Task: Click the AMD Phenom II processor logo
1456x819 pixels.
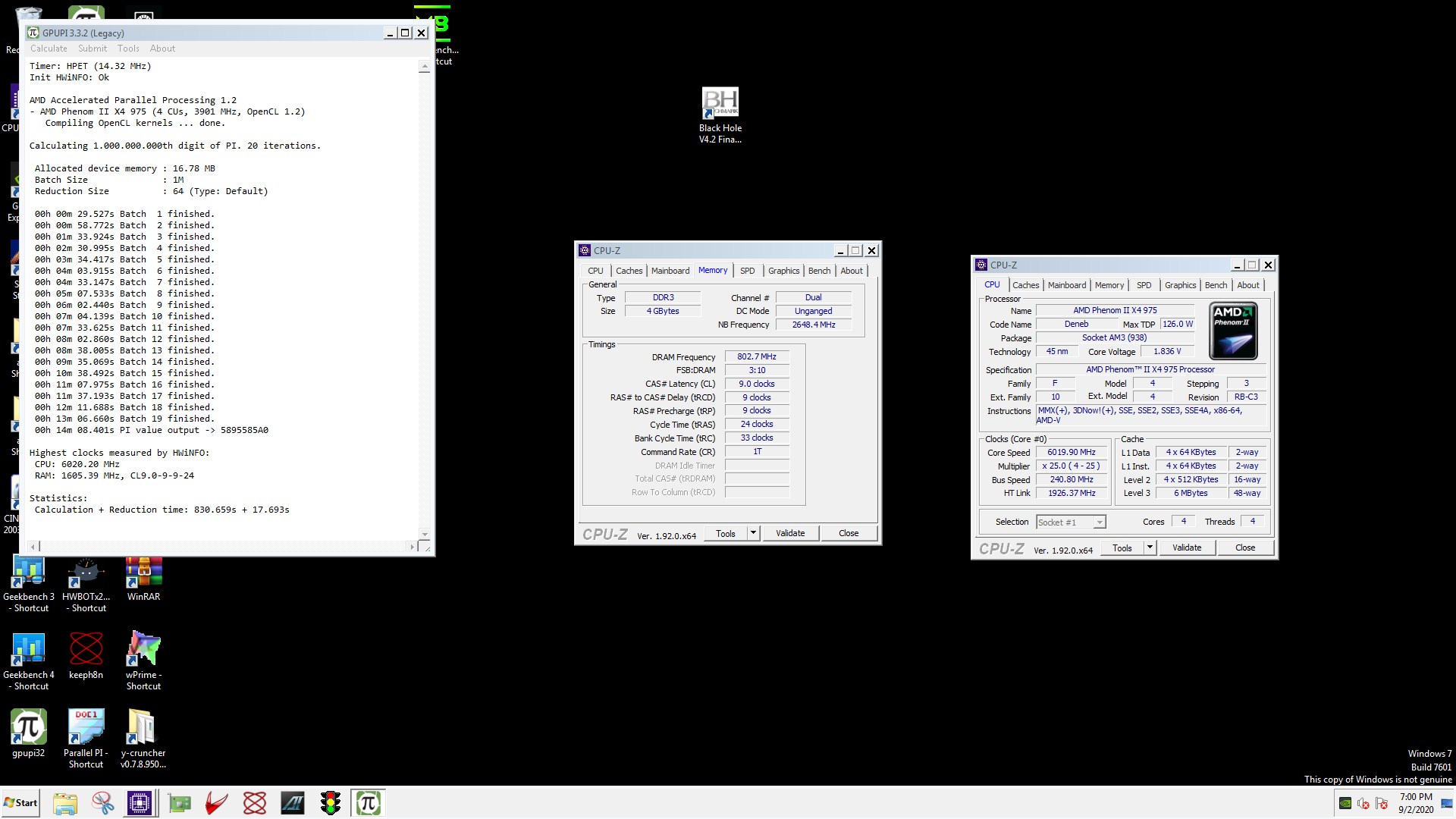Action: (1233, 331)
